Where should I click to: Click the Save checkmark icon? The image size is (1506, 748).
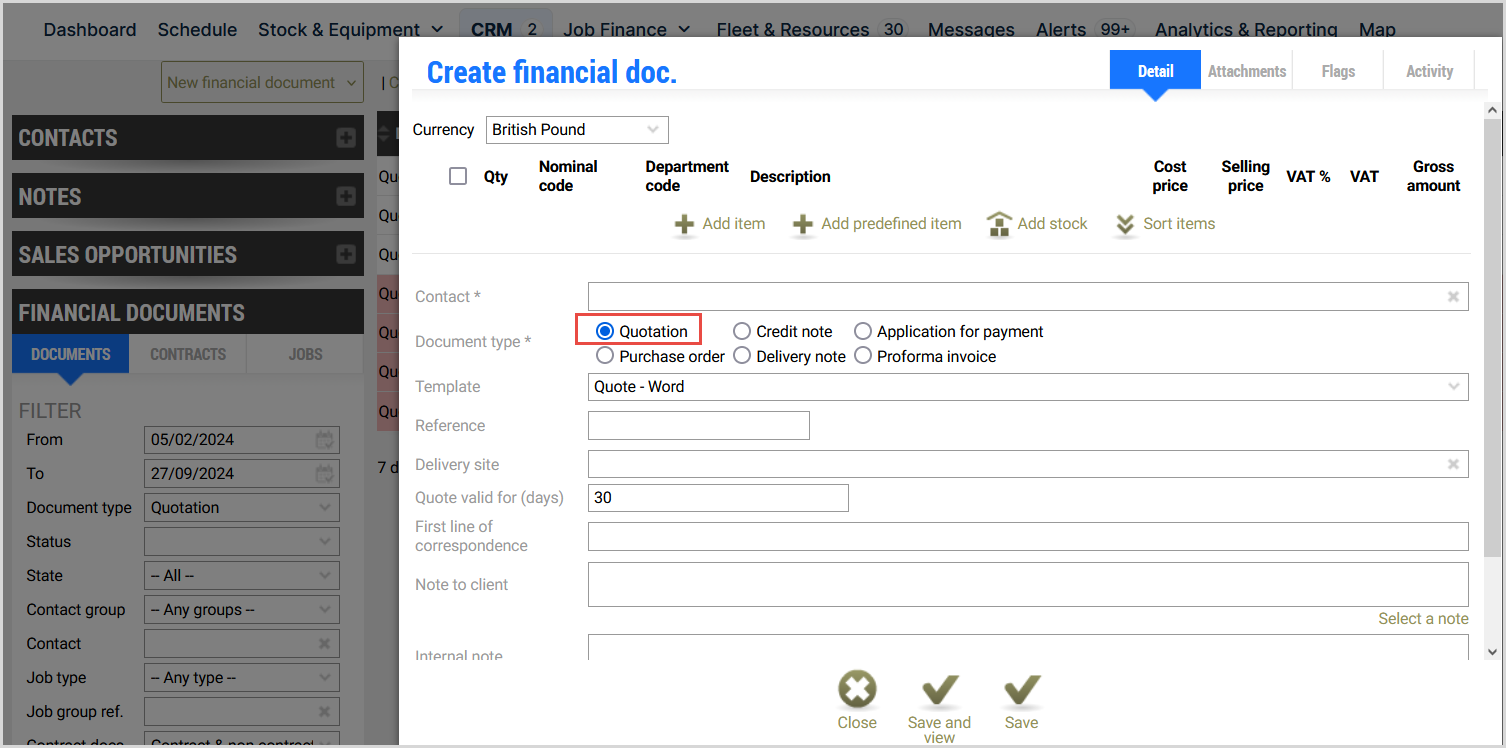[1021, 691]
